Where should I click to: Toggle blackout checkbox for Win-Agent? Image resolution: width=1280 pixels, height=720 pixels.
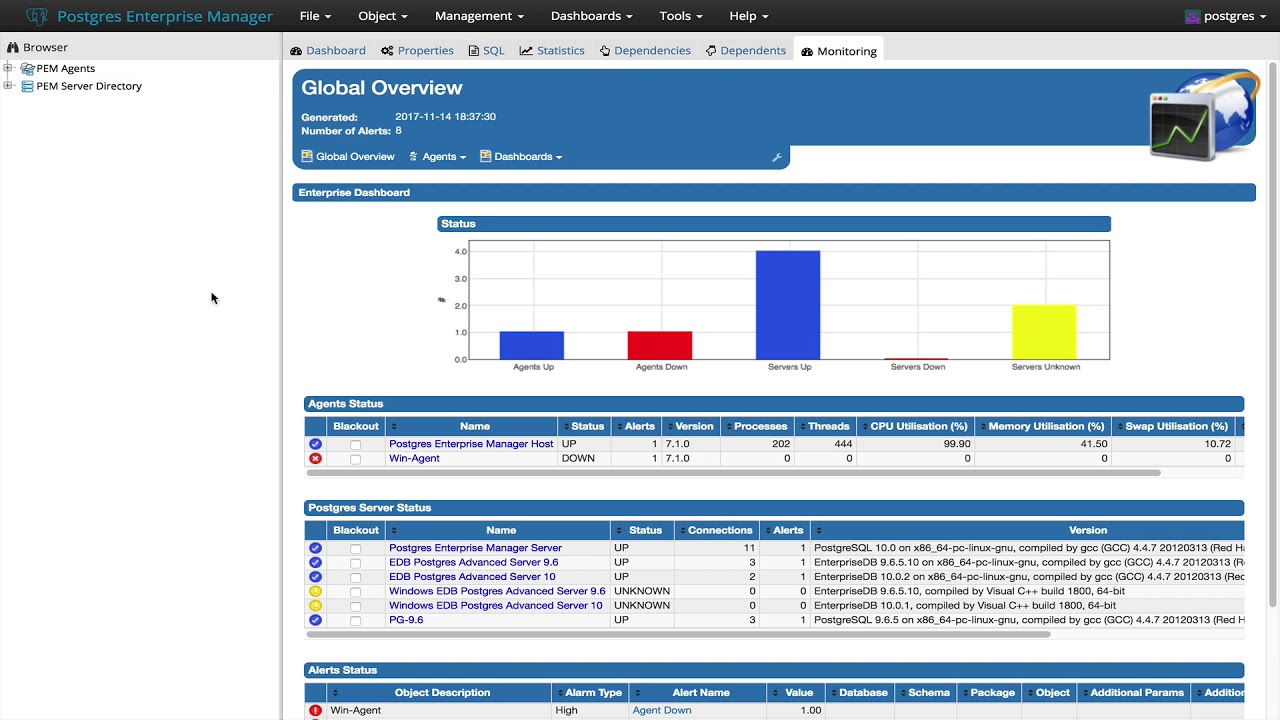click(355, 459)
